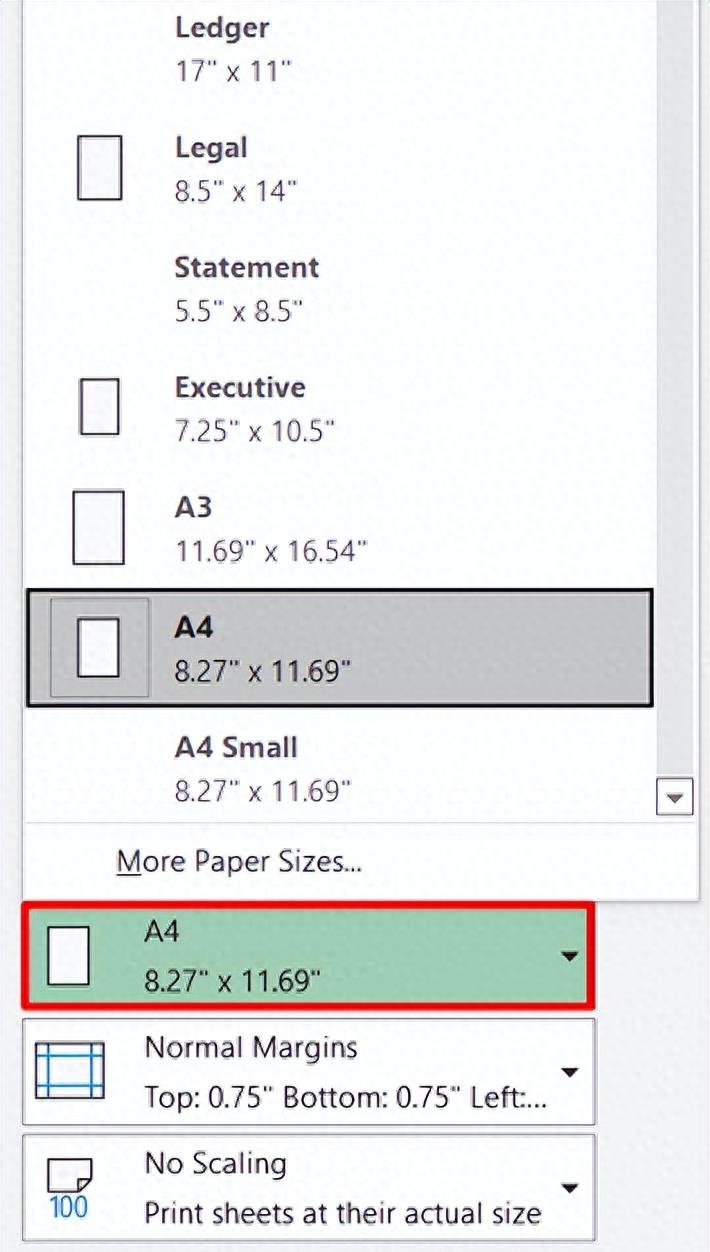The width and height of the screenshot is (710, 1252).
Task: Click the page icon in paper size selector
Action: pyautogui.click(x=69, y=955)
